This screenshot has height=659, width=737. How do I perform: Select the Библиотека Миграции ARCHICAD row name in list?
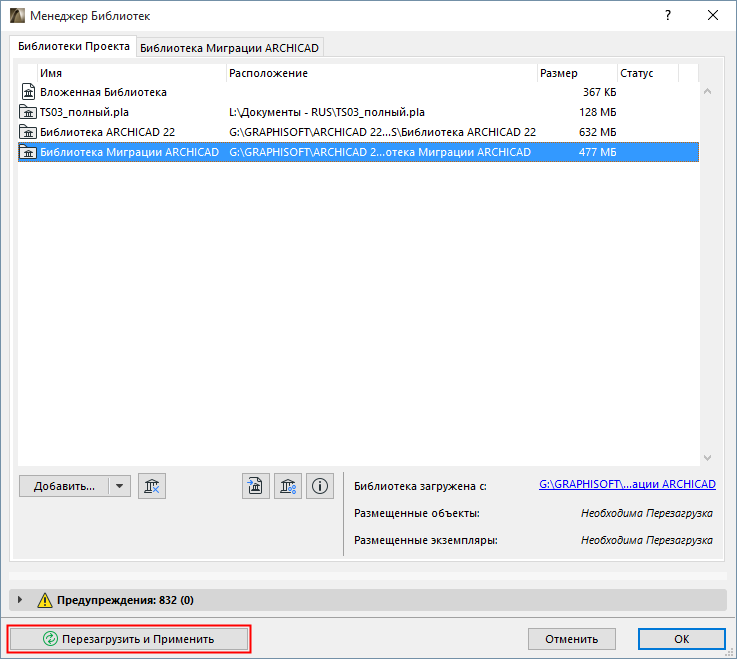[129, 152]
